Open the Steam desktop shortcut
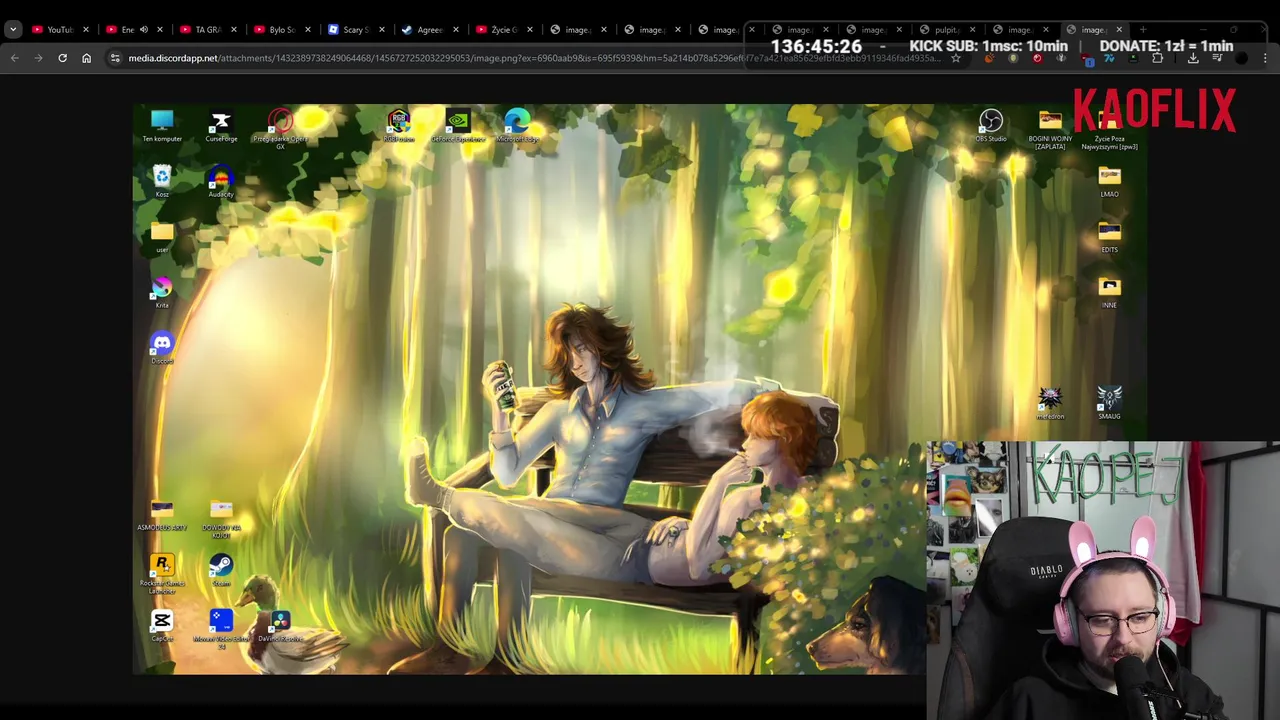 point(221,571)
